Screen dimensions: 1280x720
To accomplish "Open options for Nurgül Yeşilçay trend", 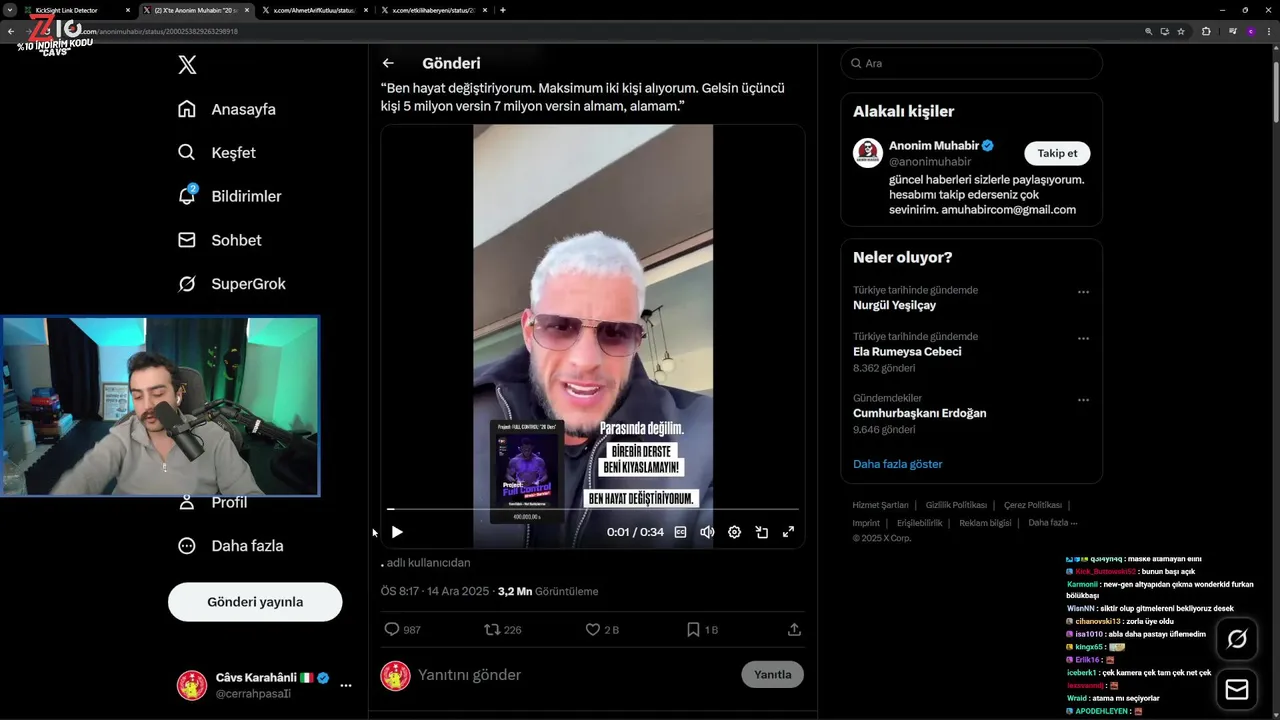I will (1083, 292).
